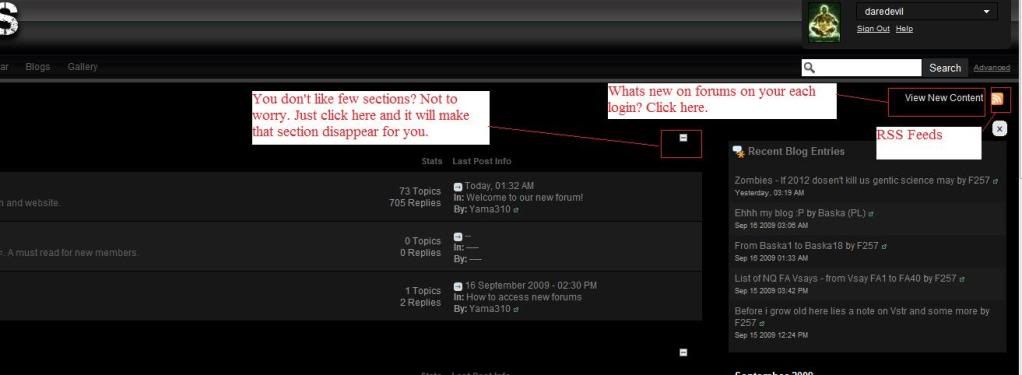Image resolution: width=1022 pixels, height=375 pixels.
Task: Click last post icon beside 16 September 2009
Action: click(x=458, y=286)
